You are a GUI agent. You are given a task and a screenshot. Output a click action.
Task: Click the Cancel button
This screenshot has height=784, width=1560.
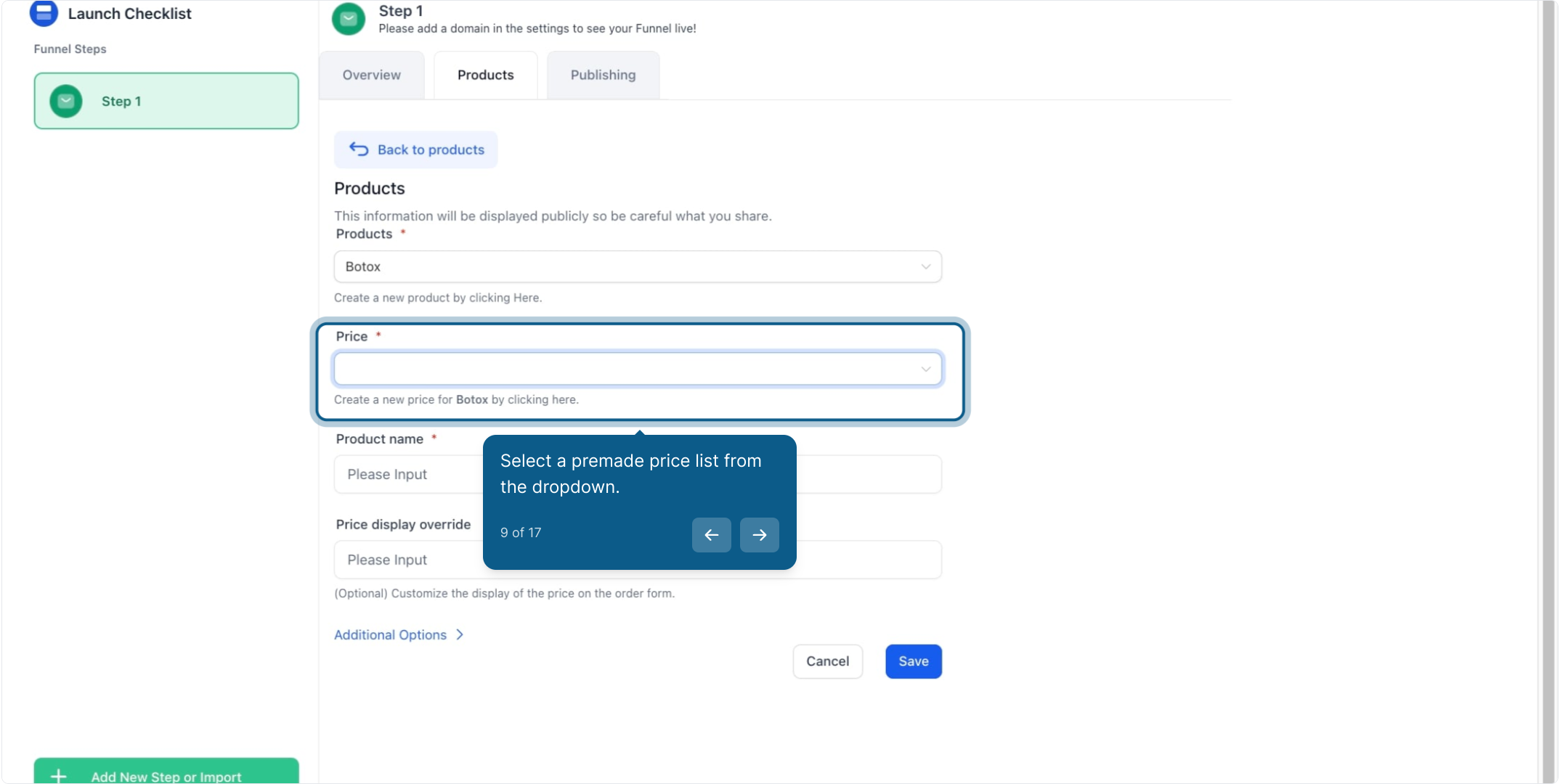tap(828, 661)
